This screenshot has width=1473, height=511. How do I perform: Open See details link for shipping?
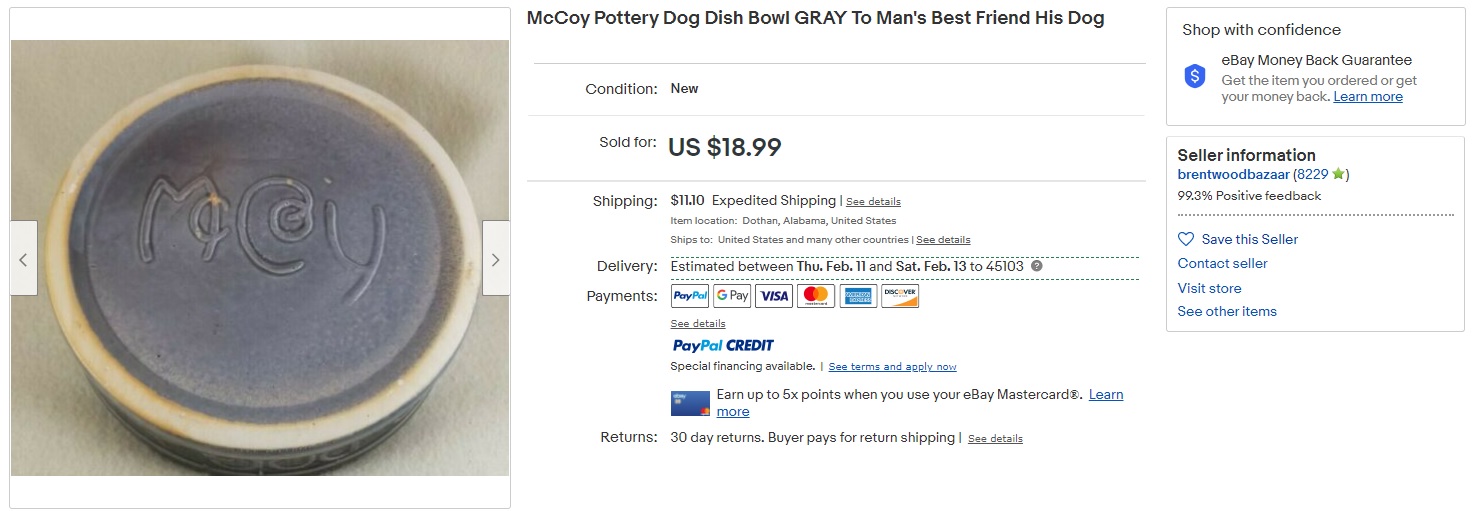point(873,202)
